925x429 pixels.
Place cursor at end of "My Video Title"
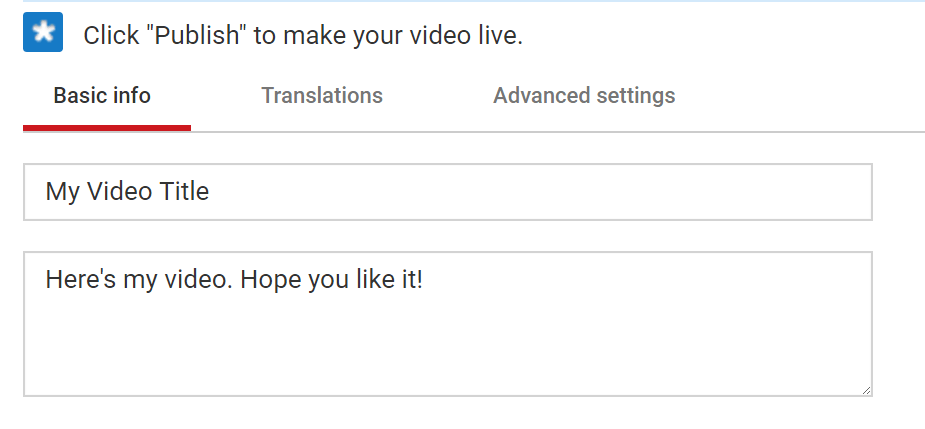tap(210, 192)
